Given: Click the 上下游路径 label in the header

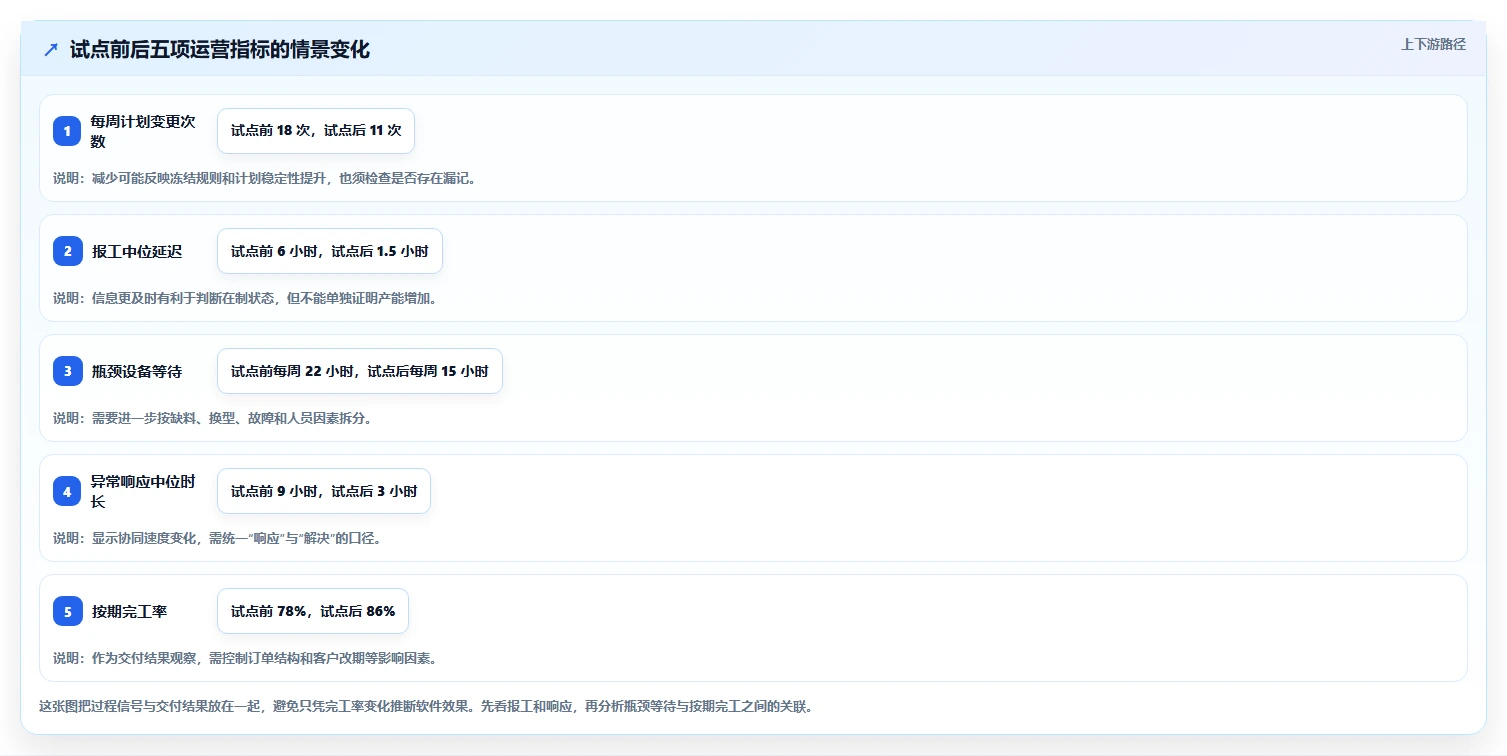Looking at the screenshot, I should [x=1433, y=44].
